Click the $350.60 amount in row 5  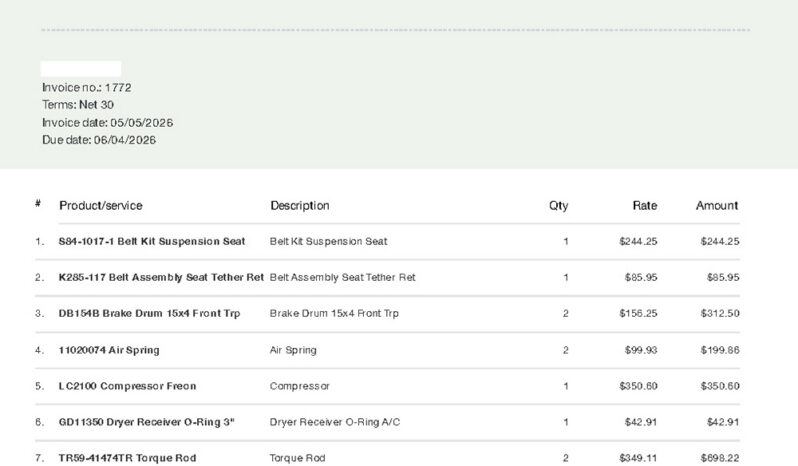(720, 386)
